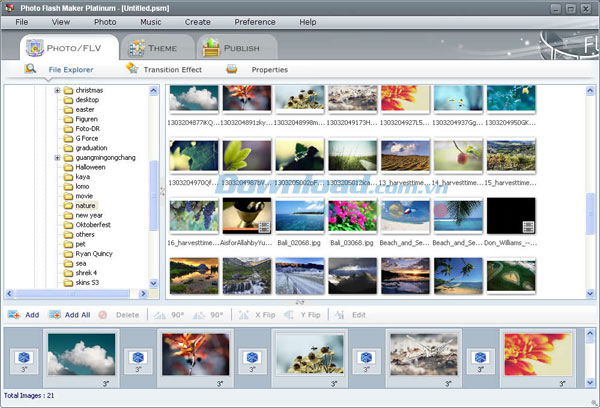Screen dimensions: 600x408
Task: Open the Photo menu
Action: [105, 22]
